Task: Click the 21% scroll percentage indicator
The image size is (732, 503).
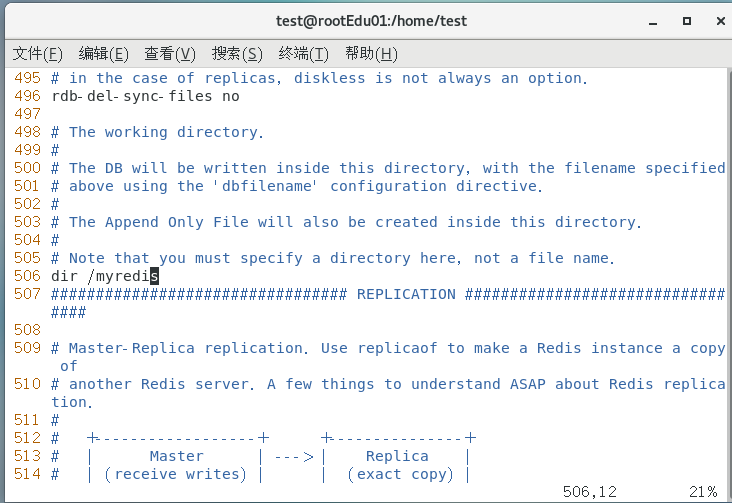Action: (x=701, y=491)
